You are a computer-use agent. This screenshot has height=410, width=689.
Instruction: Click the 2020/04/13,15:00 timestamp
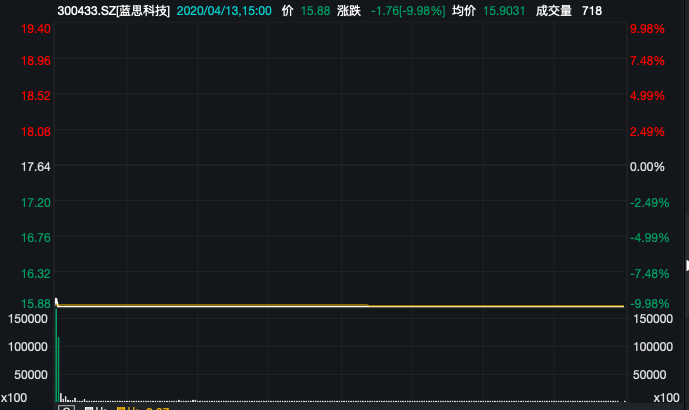(x=224, y=11)
